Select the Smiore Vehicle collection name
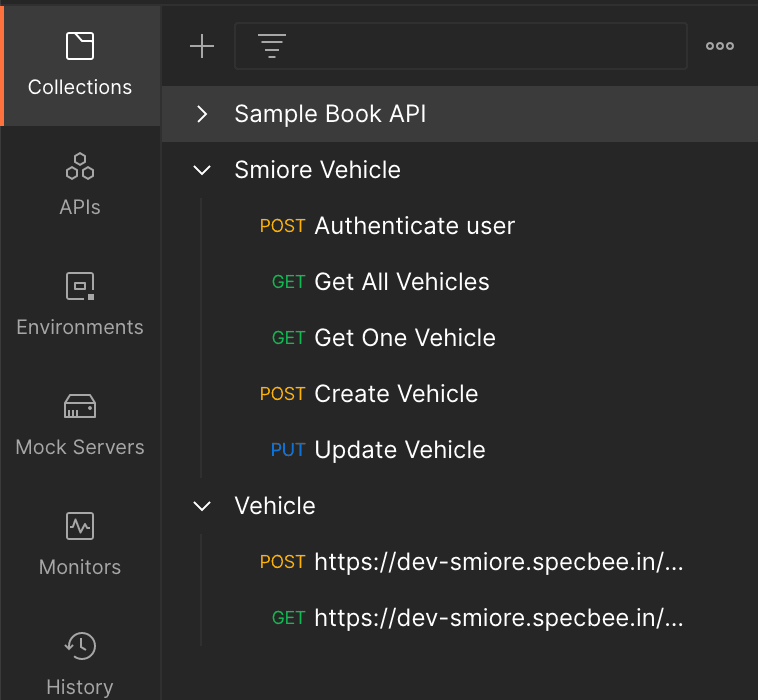 pyautogui.click(x=318, y=170)
